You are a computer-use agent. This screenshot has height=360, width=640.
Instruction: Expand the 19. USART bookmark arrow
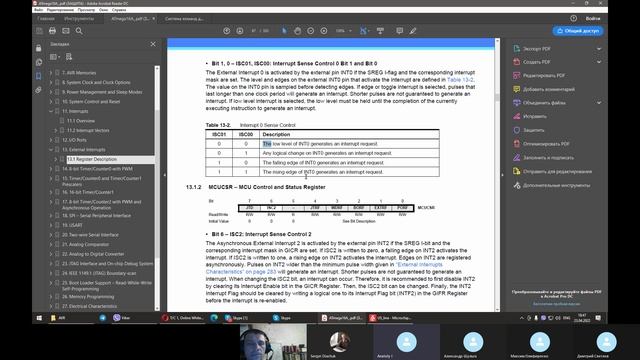[x=51, y=225]
